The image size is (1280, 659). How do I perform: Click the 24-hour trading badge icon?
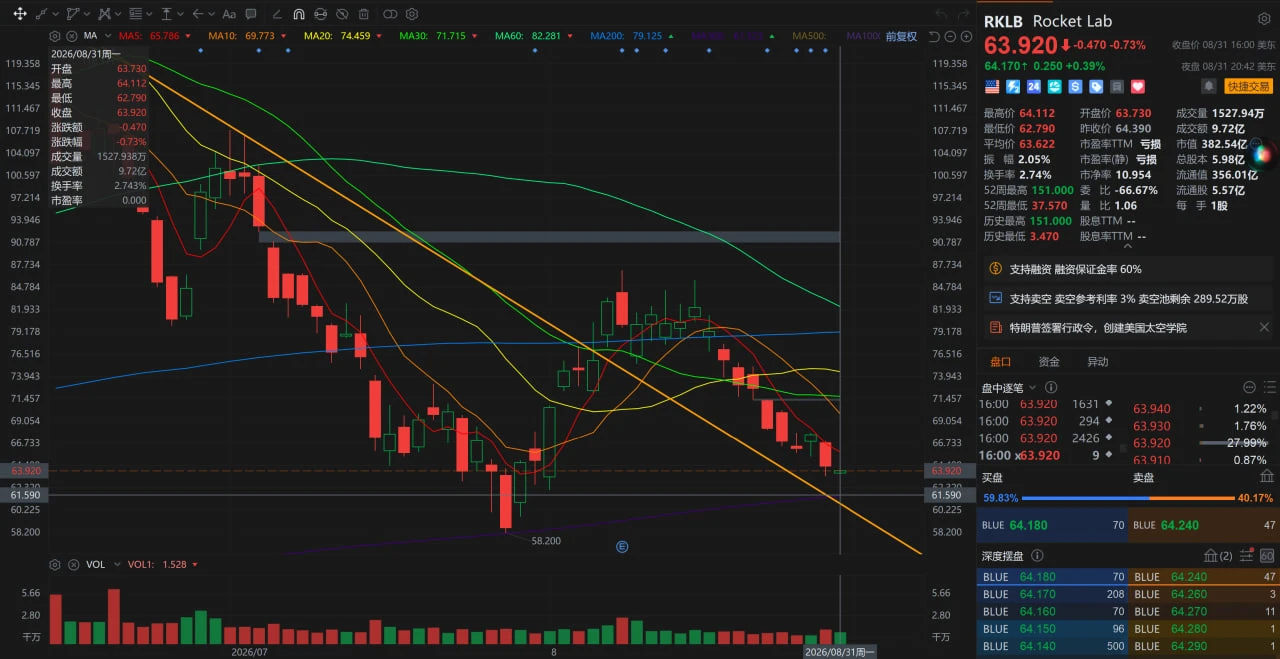[x=1034, y=87]
